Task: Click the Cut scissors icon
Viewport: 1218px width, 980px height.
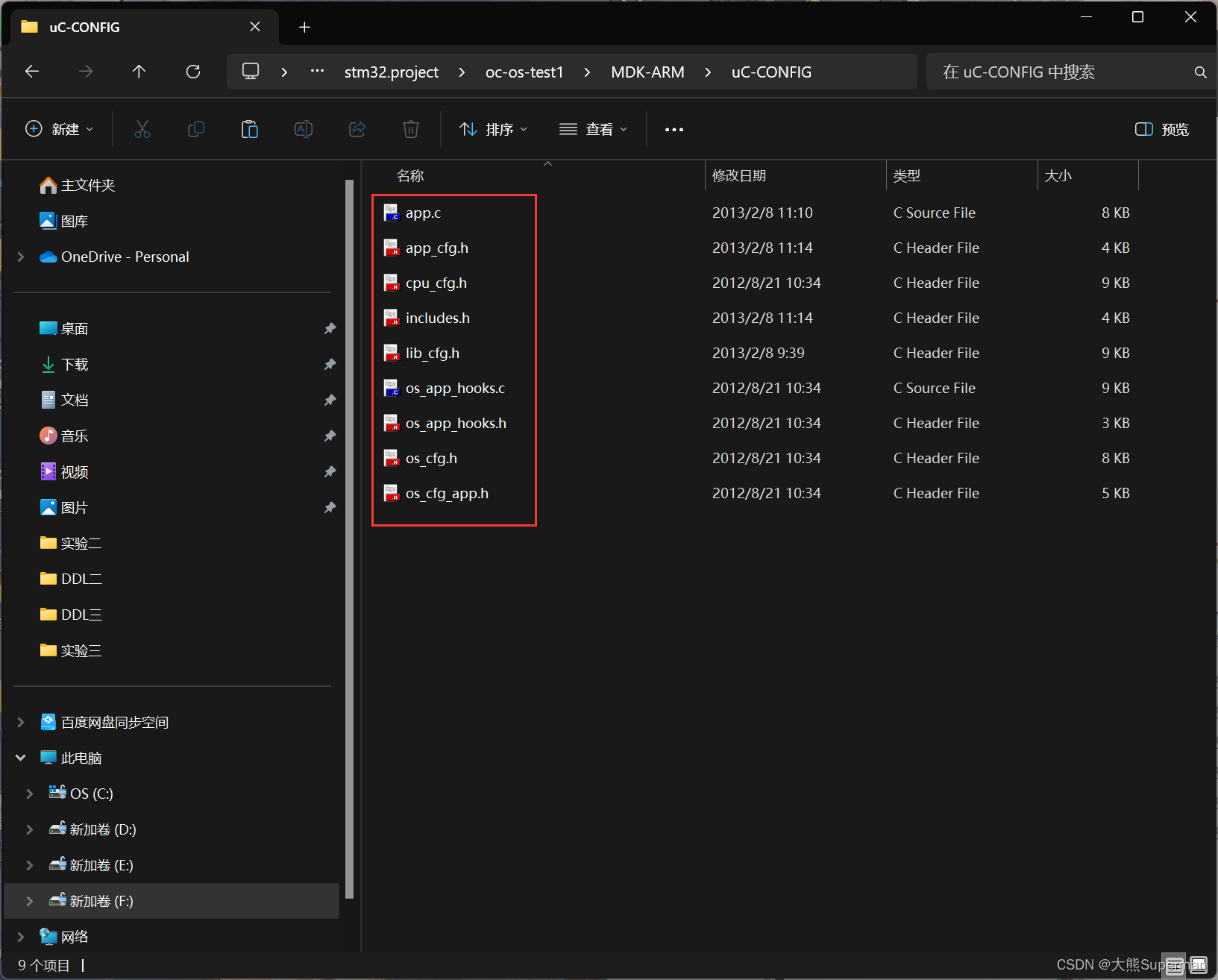Action: [x=142, y=129]
